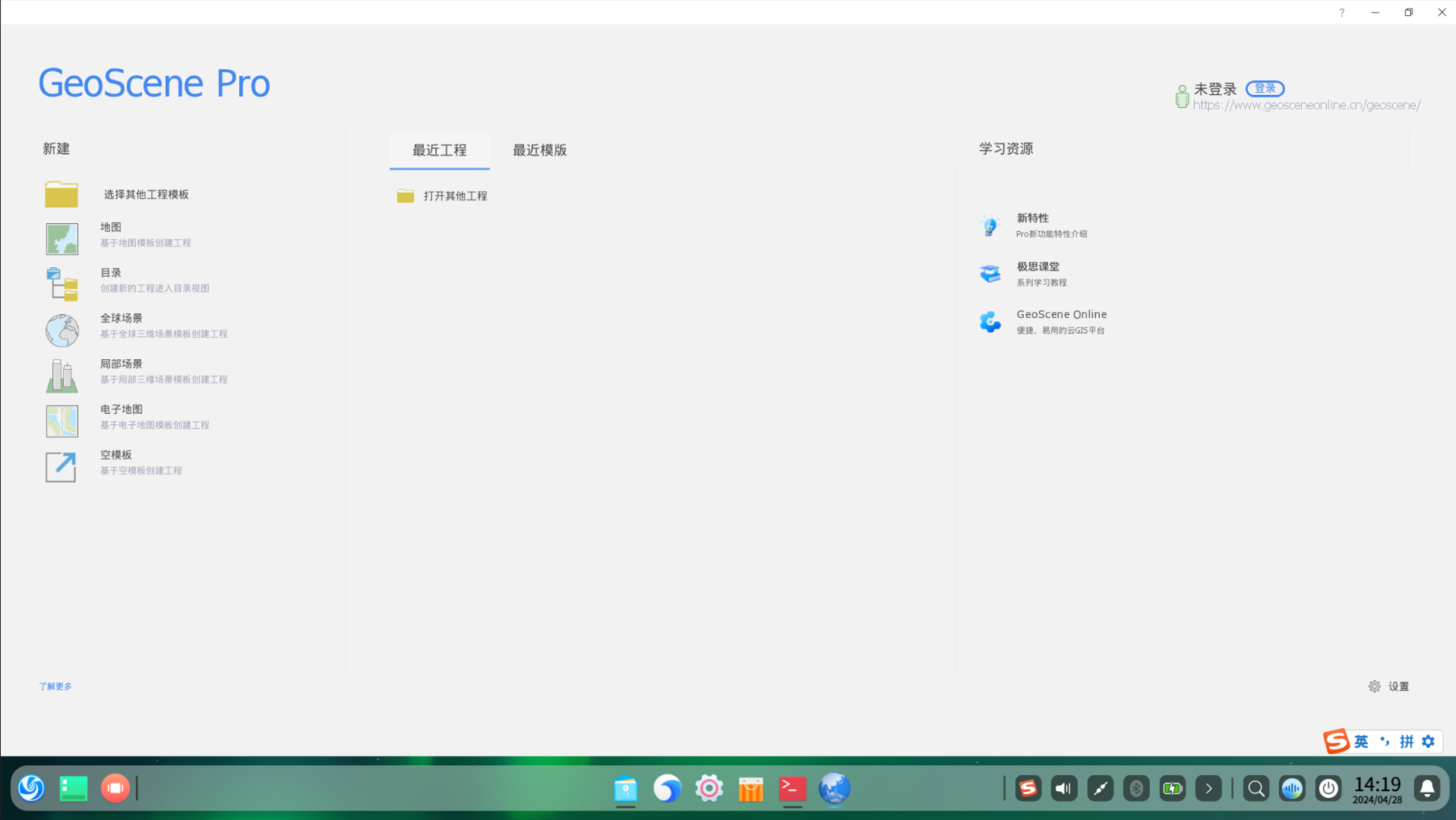Click 打开其他工程 to open another project
The width and height of the screenshot is (1456, 820).
tap(456, 196)
